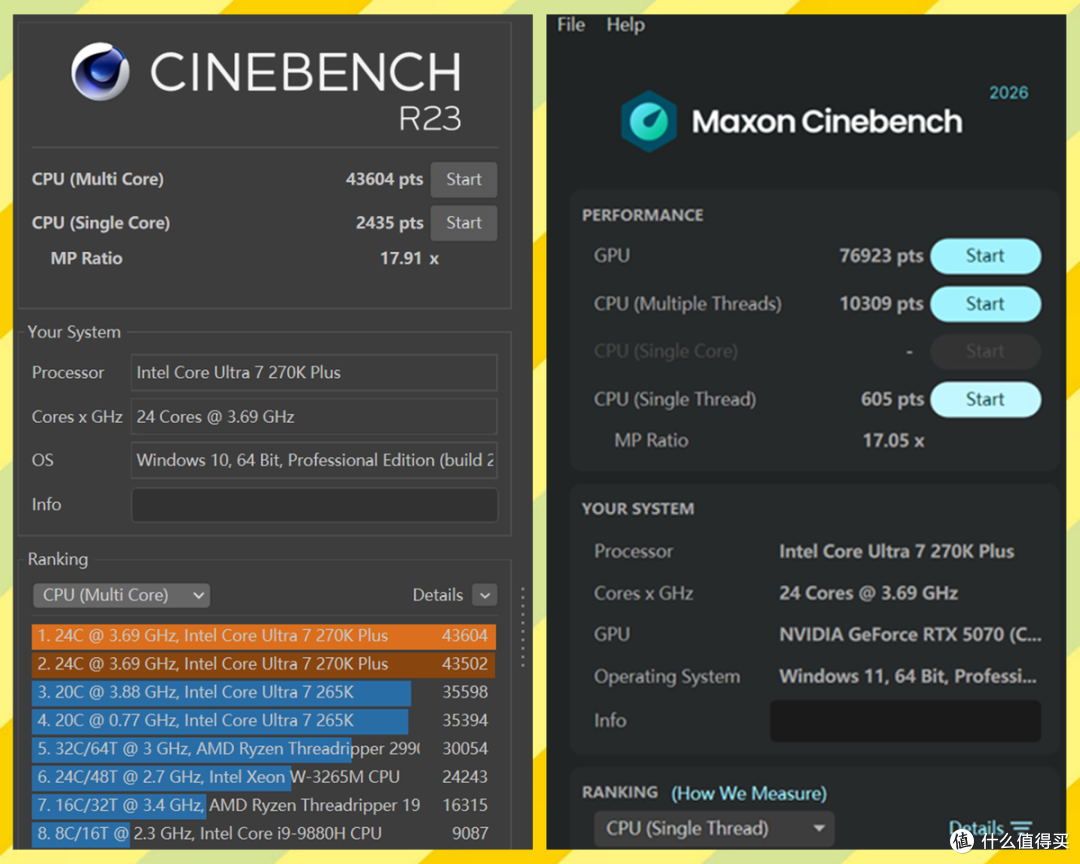Select the Xeon W-3265M ranking row
This screenshot has height=864, width=1080.
click(263, 777)
